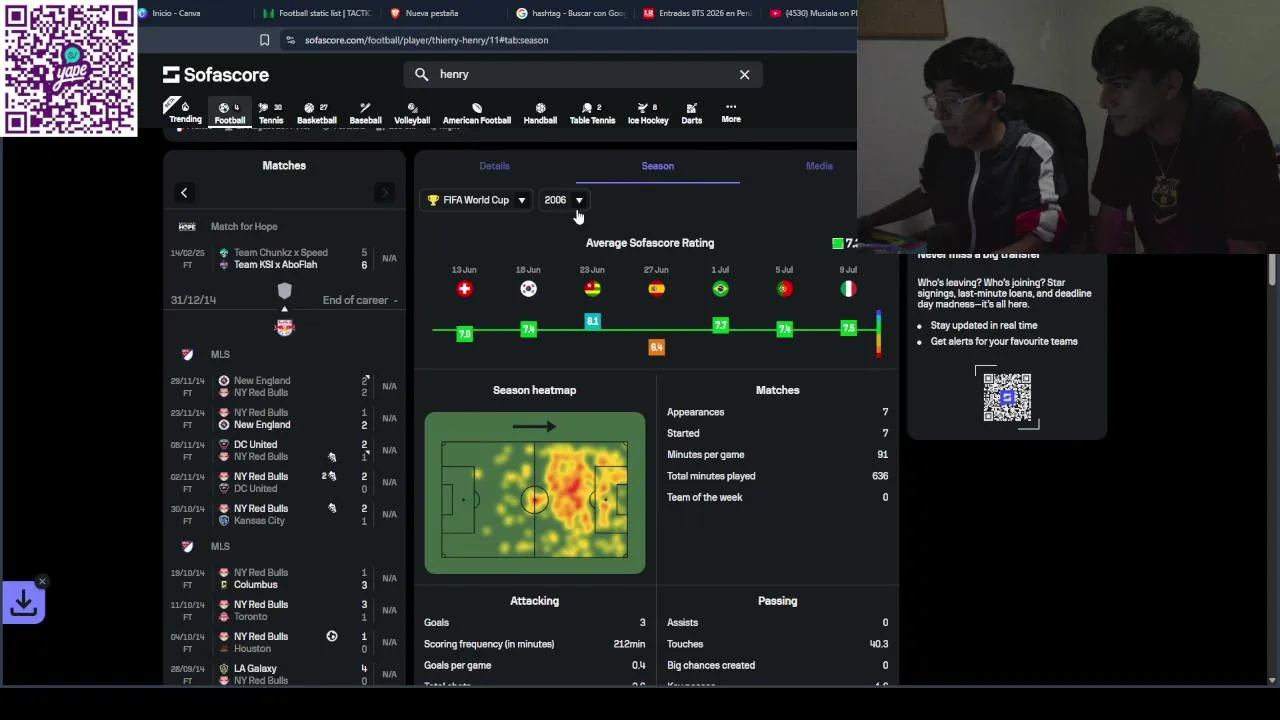Go to previous matches page arrow

184,193
